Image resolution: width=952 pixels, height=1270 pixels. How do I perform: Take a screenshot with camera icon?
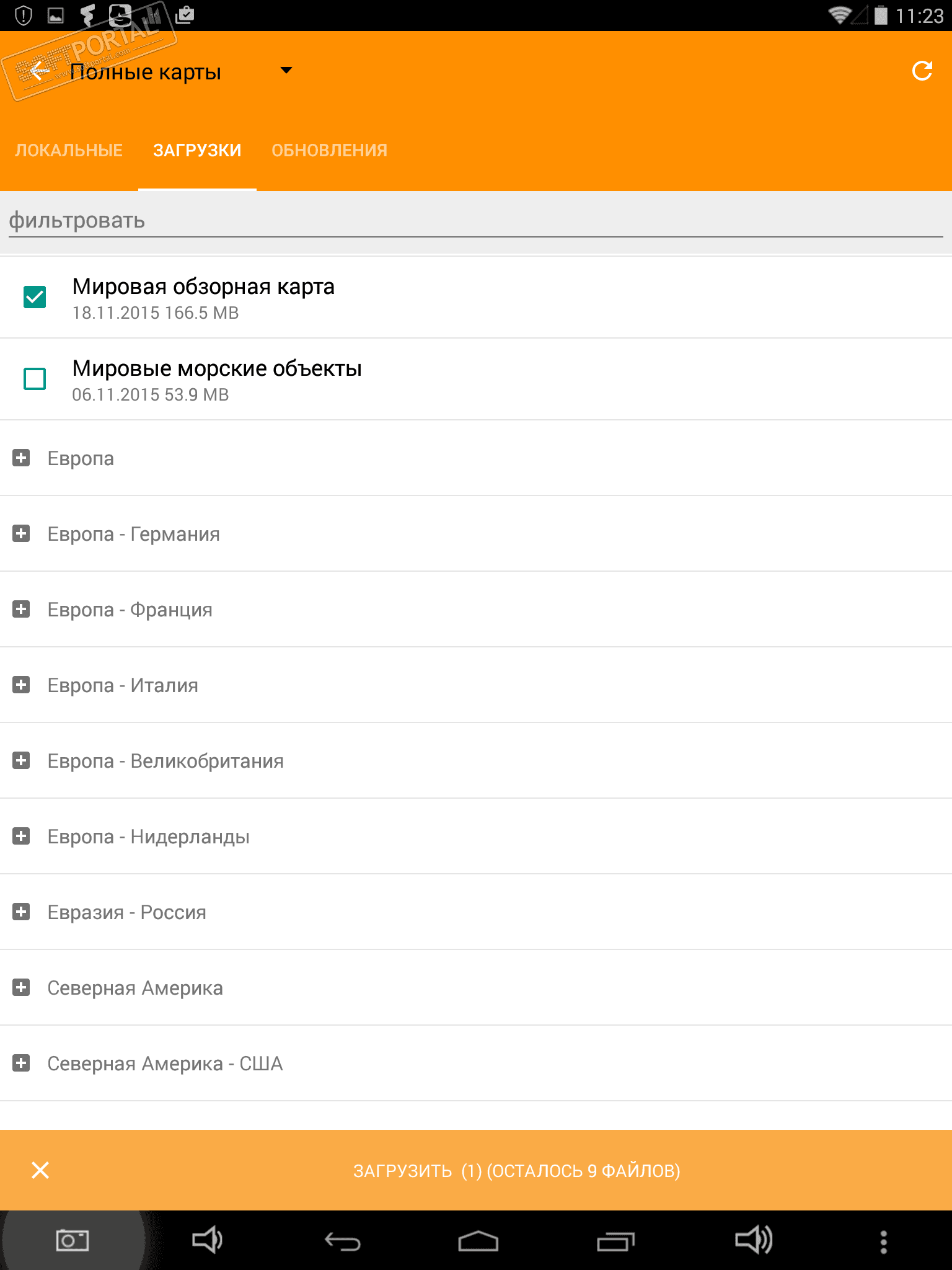pyautogui.click(x=73, y=1240)
